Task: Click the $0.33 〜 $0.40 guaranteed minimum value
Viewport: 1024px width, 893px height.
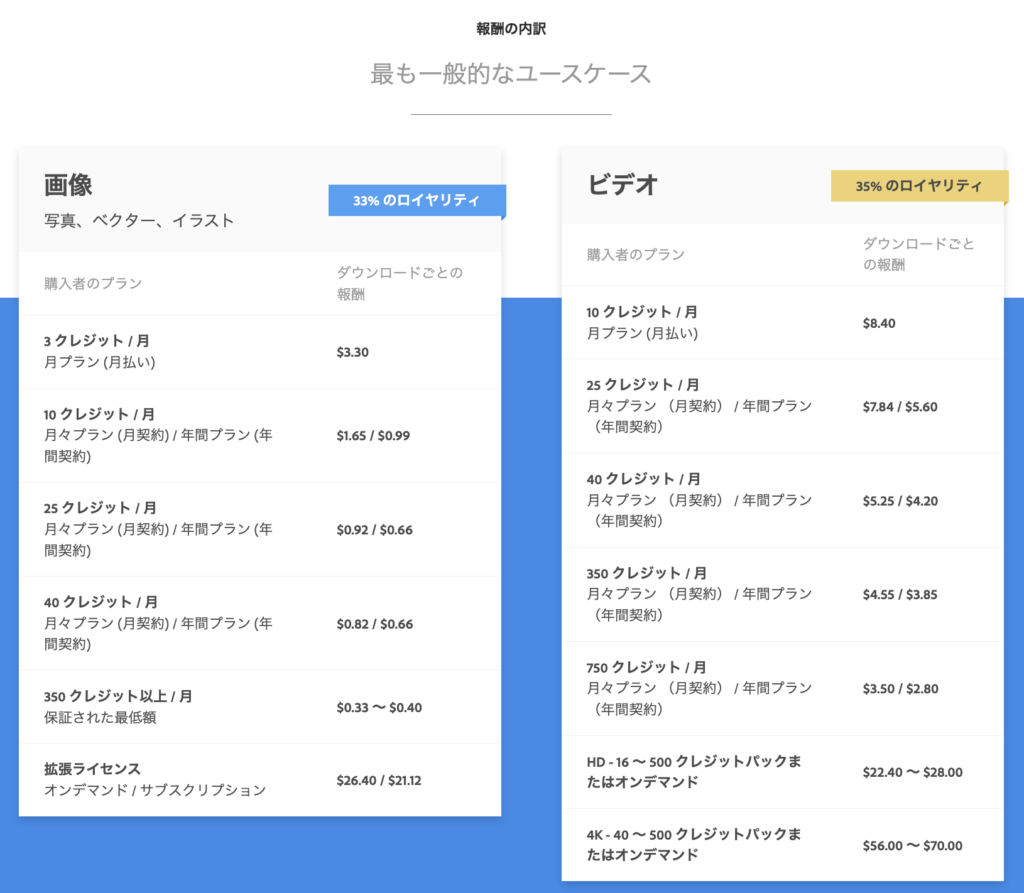Action: [x=379, y=707]
